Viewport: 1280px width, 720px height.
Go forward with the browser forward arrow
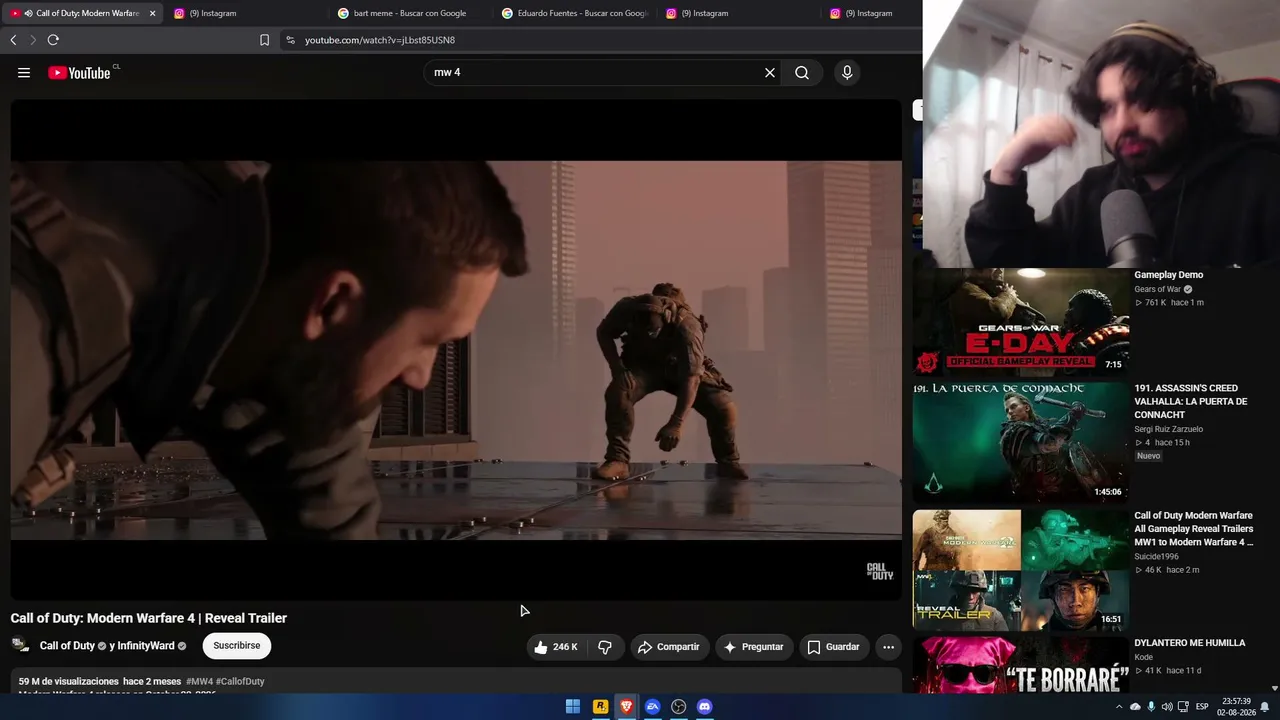coord(32,40)
